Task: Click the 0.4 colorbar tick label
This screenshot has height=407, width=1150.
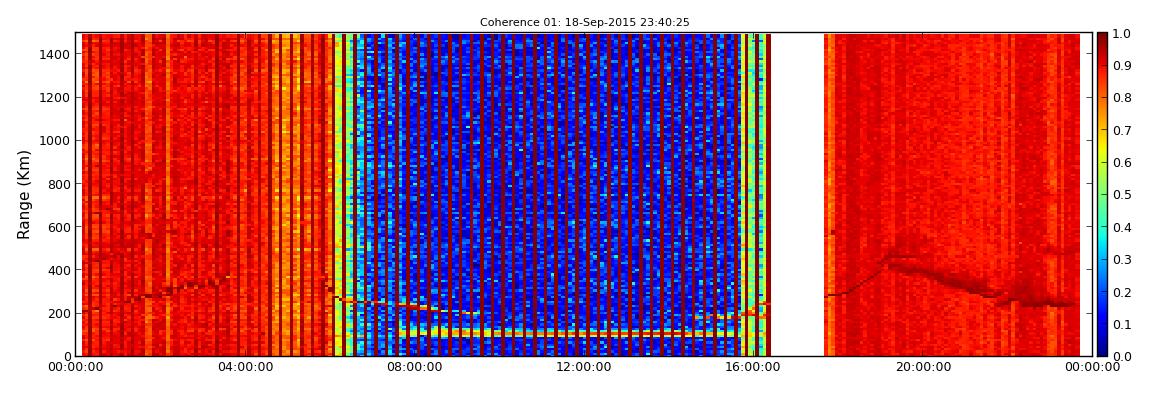Action: click(1121, 227)
